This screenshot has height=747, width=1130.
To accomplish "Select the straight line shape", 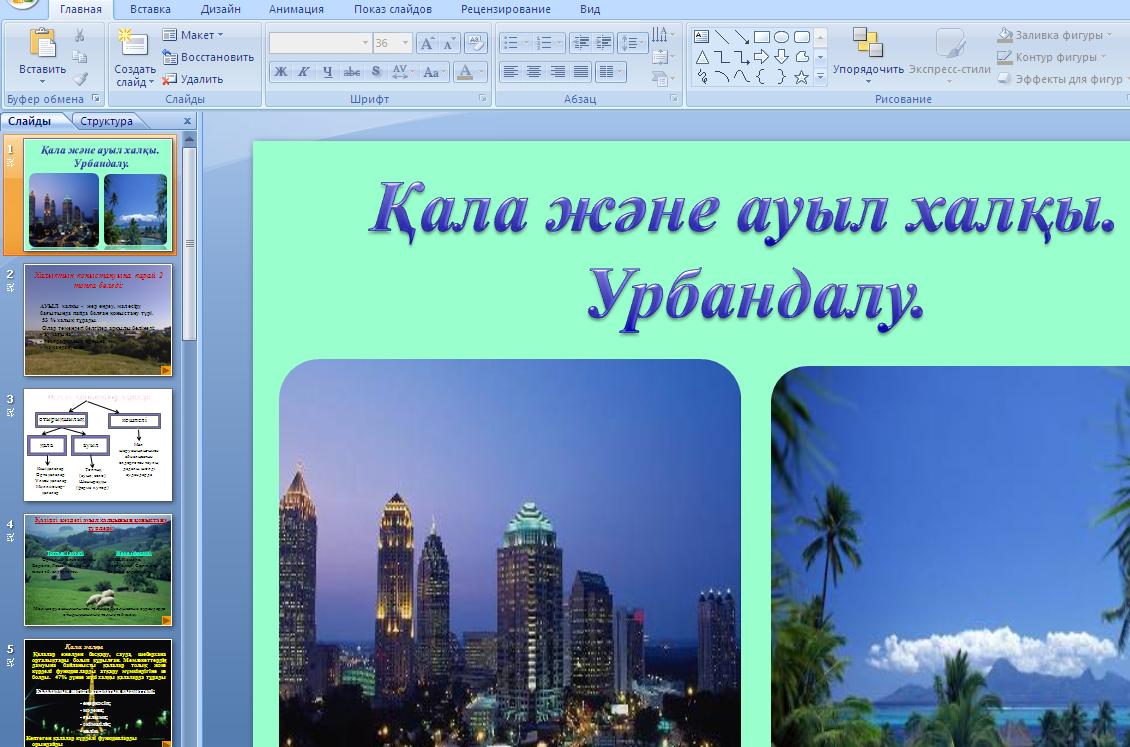I will click(x=721, y=36).
